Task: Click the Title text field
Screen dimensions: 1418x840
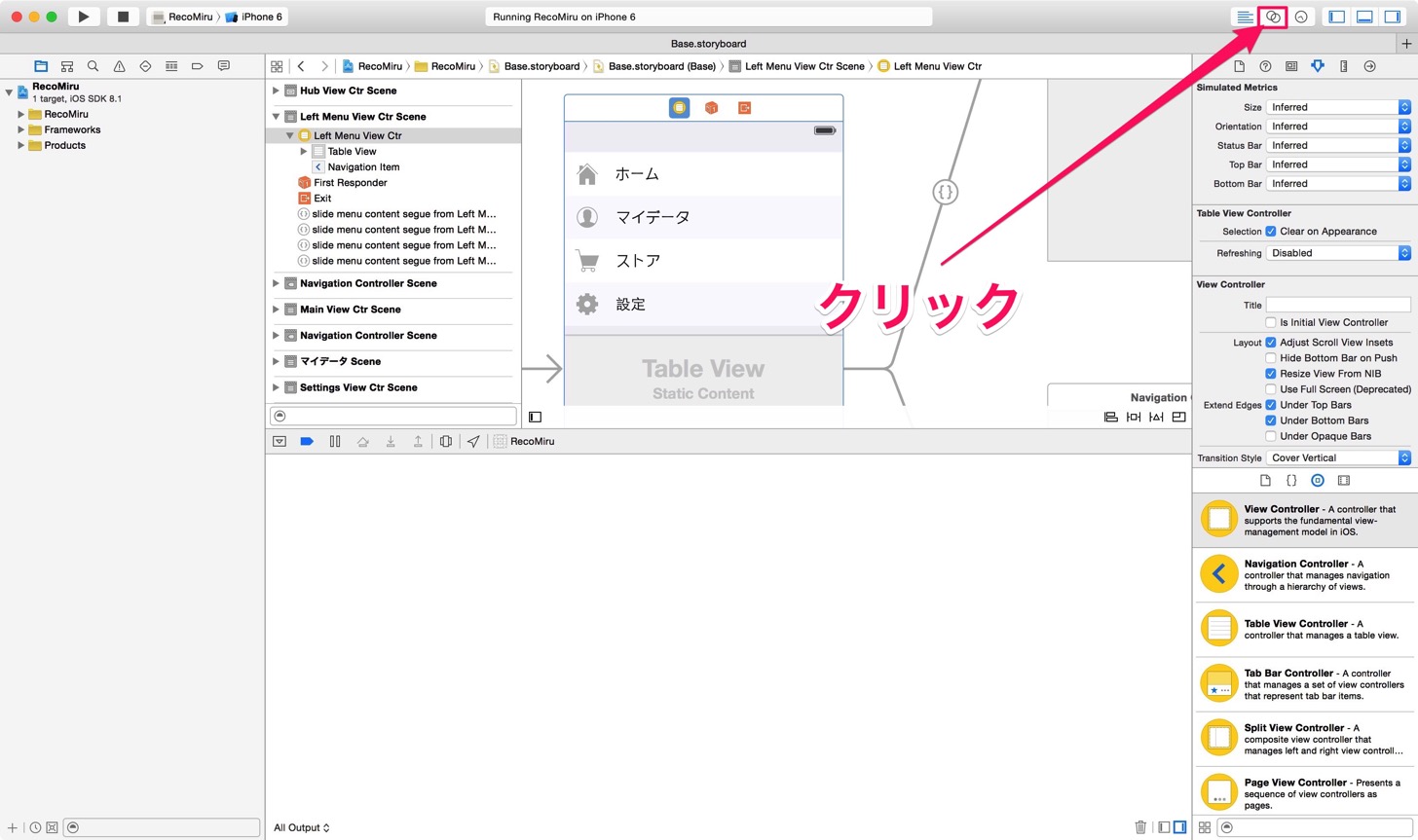Action: [x=1338, y=305]
